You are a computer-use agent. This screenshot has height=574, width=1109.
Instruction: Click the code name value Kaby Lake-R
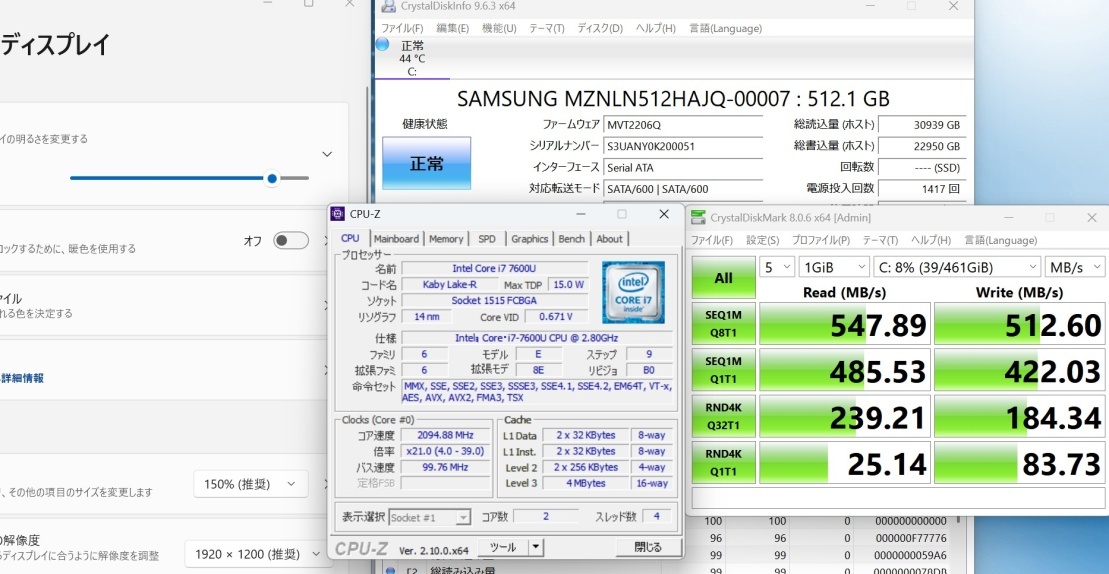449,284
